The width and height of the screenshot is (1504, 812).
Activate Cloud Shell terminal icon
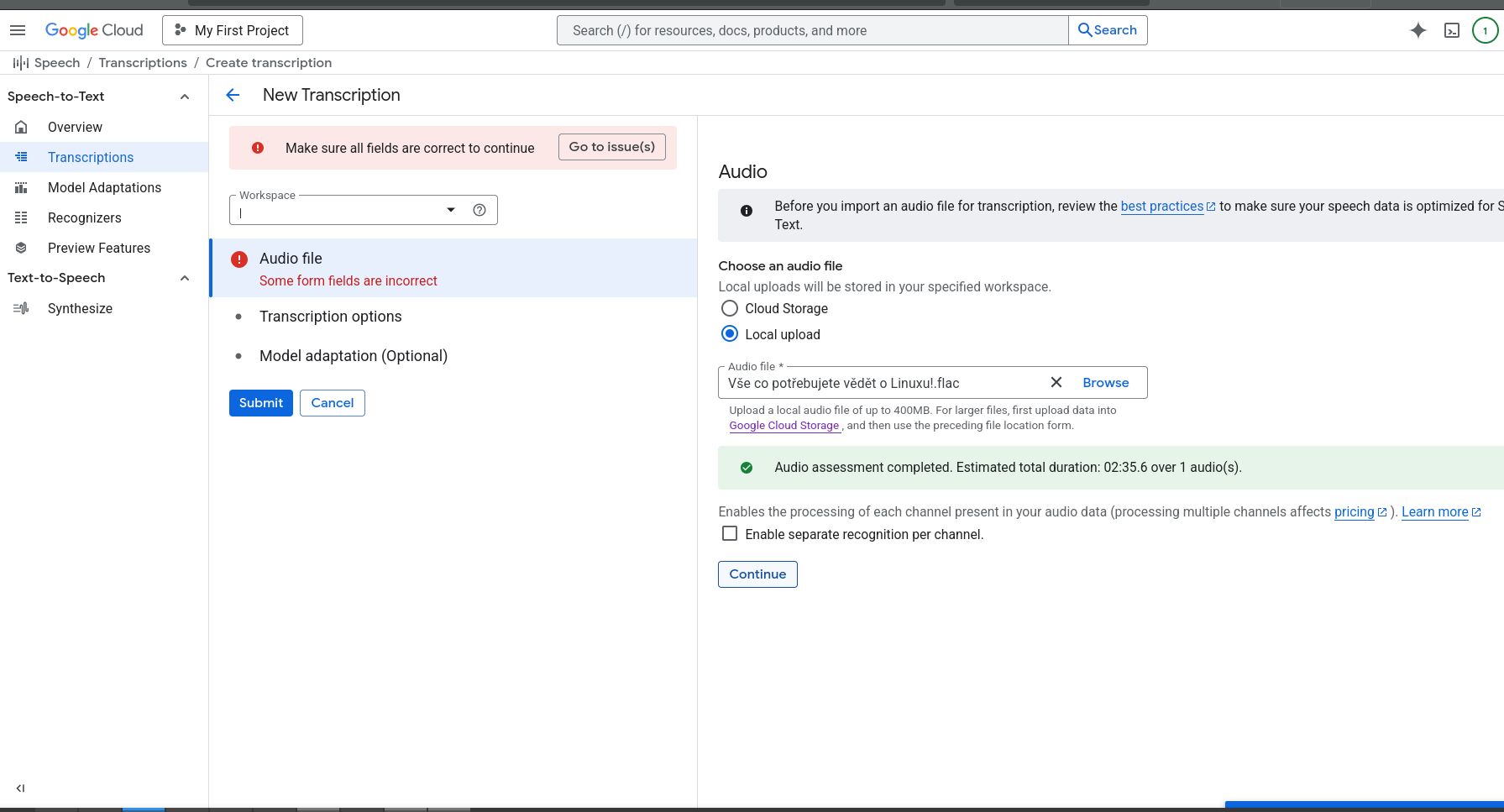pos(1451,30)
